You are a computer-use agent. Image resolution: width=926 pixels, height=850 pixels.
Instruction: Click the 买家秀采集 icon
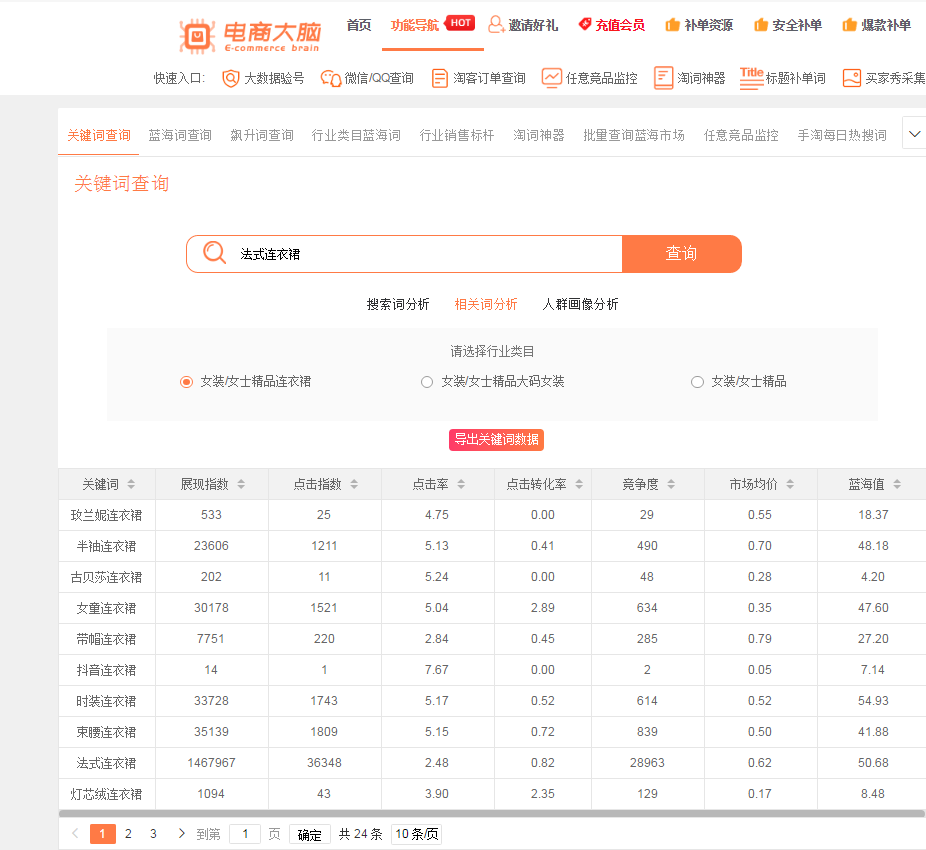851,77
